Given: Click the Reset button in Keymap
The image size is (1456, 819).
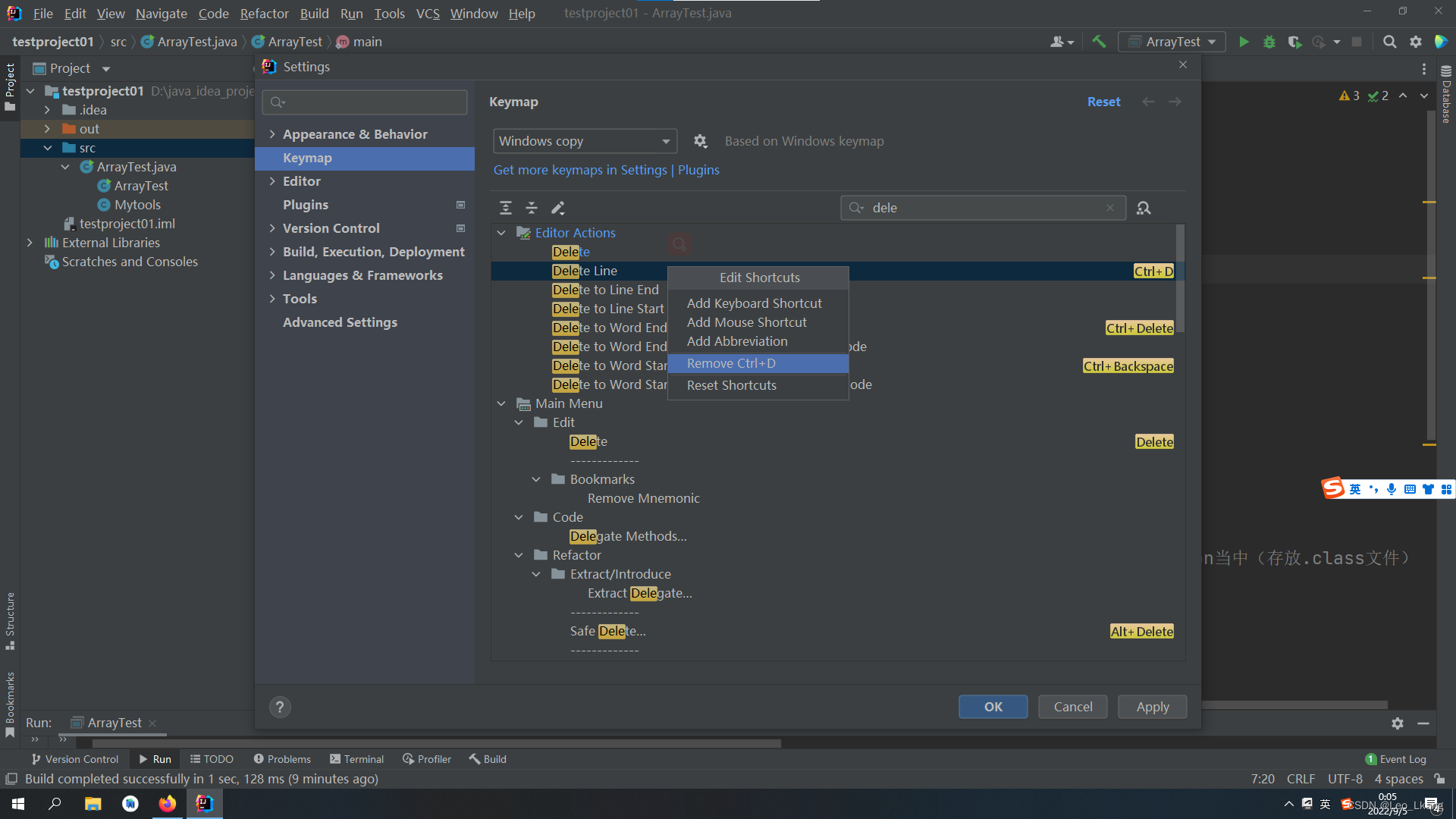Looking at the screenshot, I should pos(1104,101).
